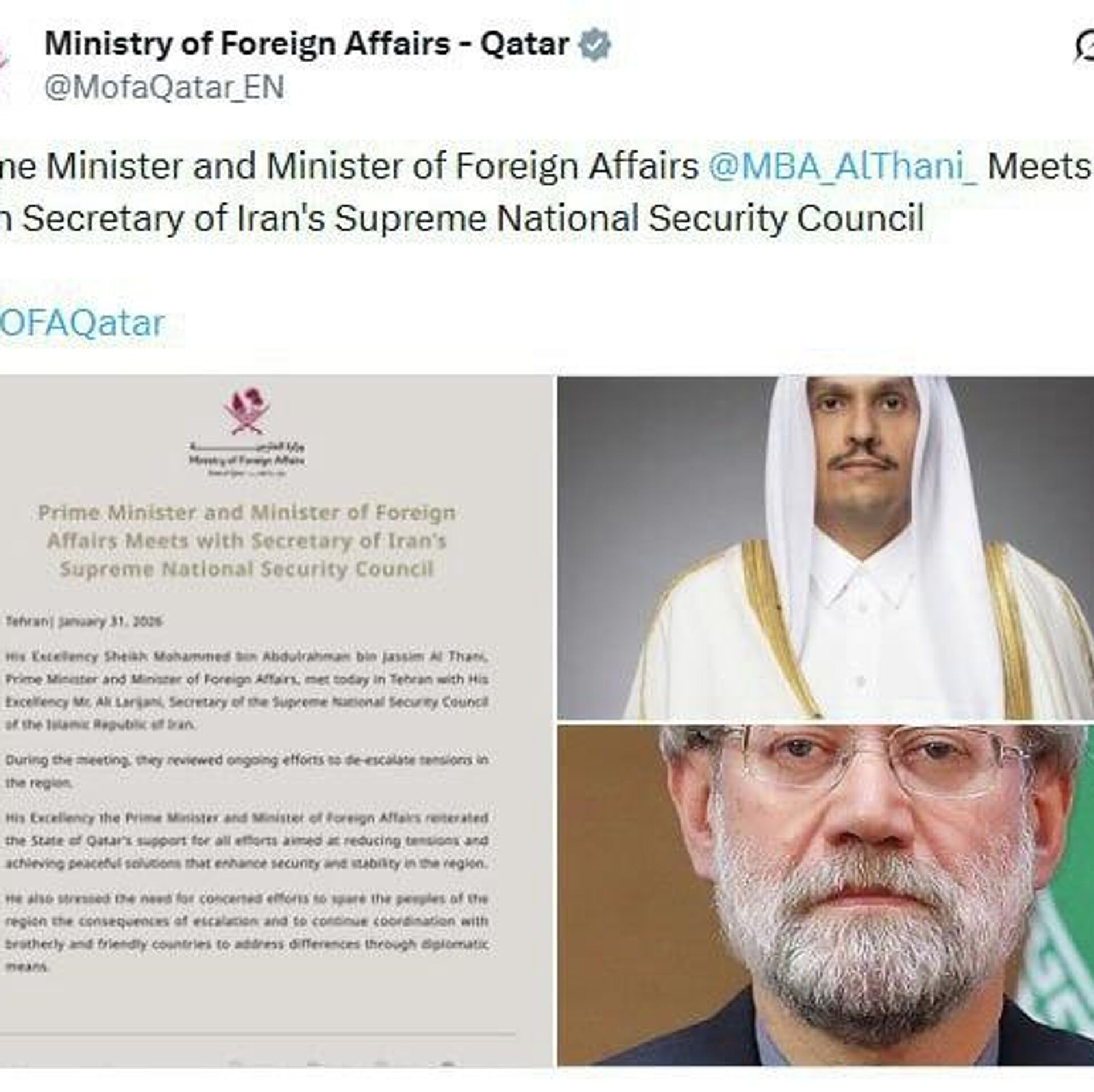Click the Tehran January 31 dateline
Image resolution: width=1094 pixels, height=1092 pixels.
pyautogui.click(x=83, y=621)
